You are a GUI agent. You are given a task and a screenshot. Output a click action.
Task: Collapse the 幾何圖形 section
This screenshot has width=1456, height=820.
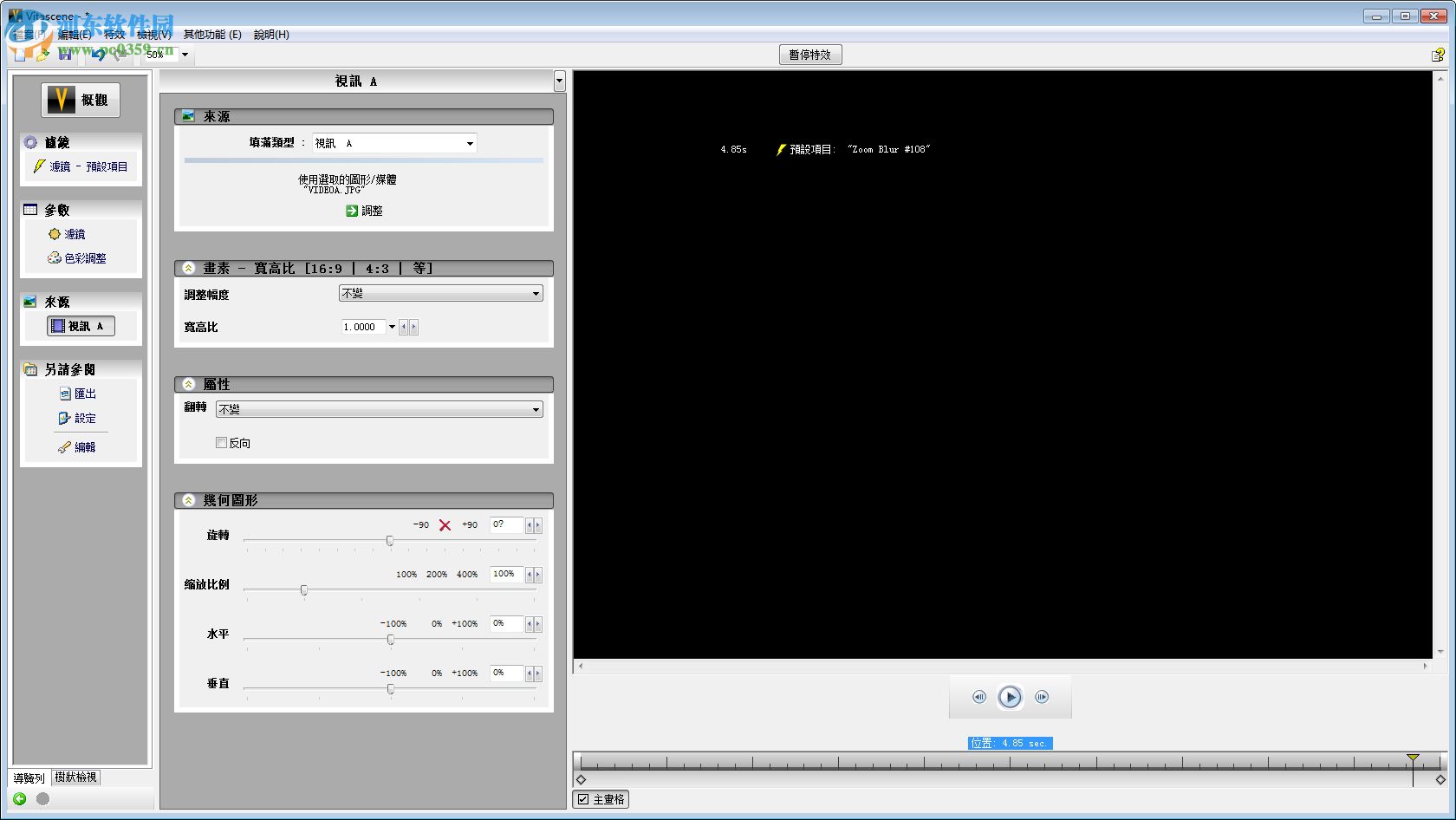click(189, 500)
